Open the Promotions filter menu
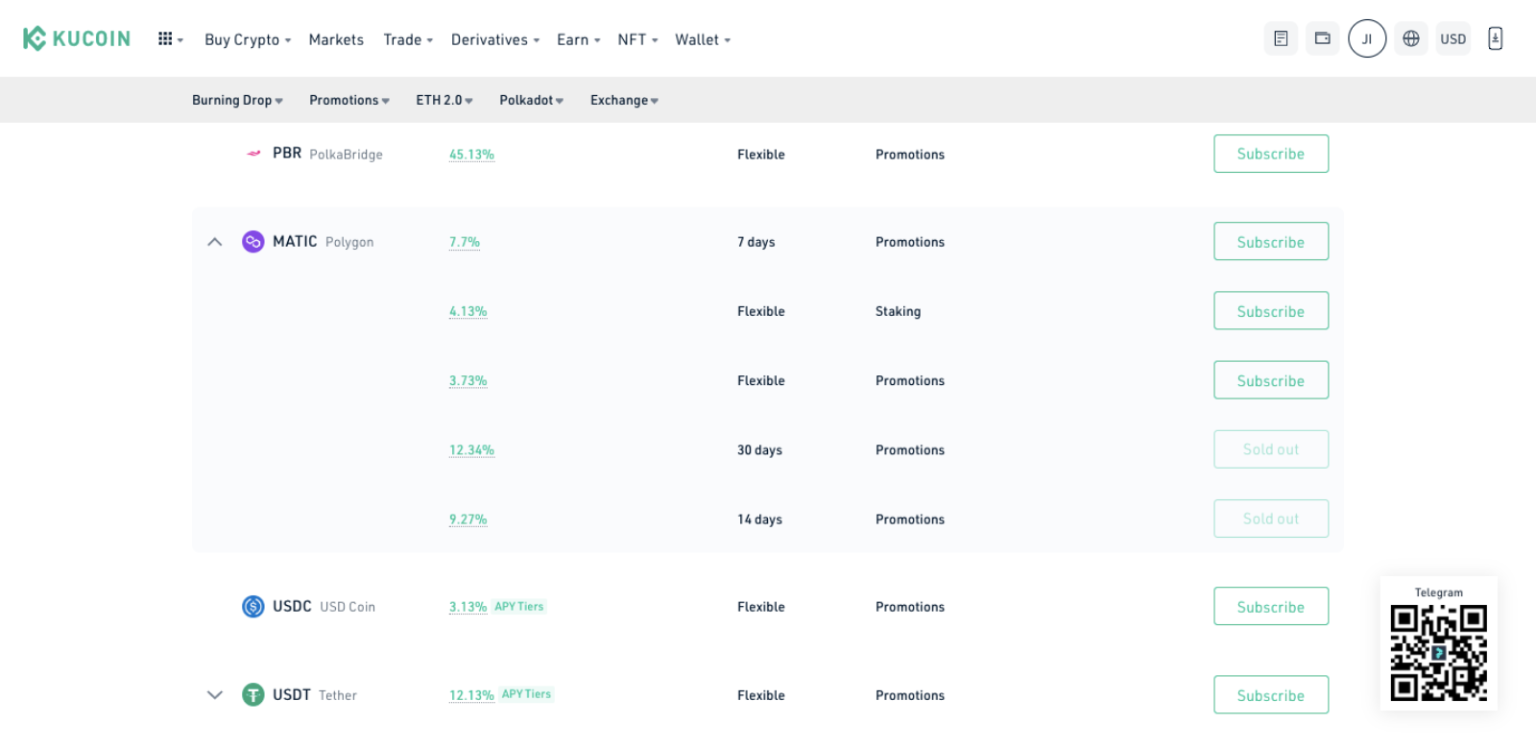The width and height of the screenshot is (1536, 749). coord(348,100)
